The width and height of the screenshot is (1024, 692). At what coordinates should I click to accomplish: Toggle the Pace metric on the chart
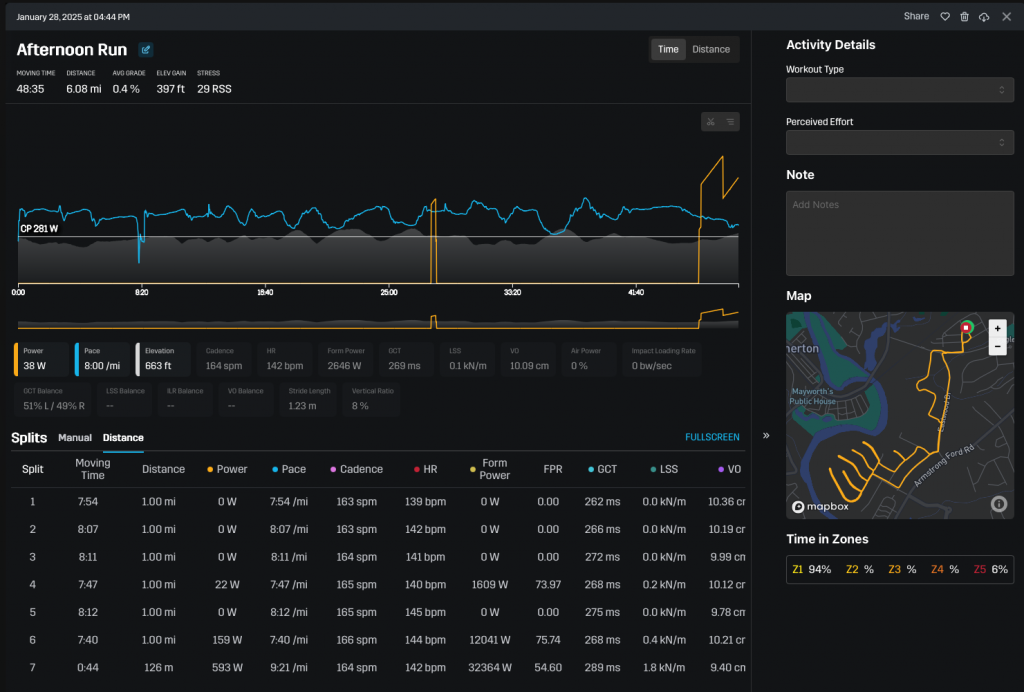click(x=101, y=359)
